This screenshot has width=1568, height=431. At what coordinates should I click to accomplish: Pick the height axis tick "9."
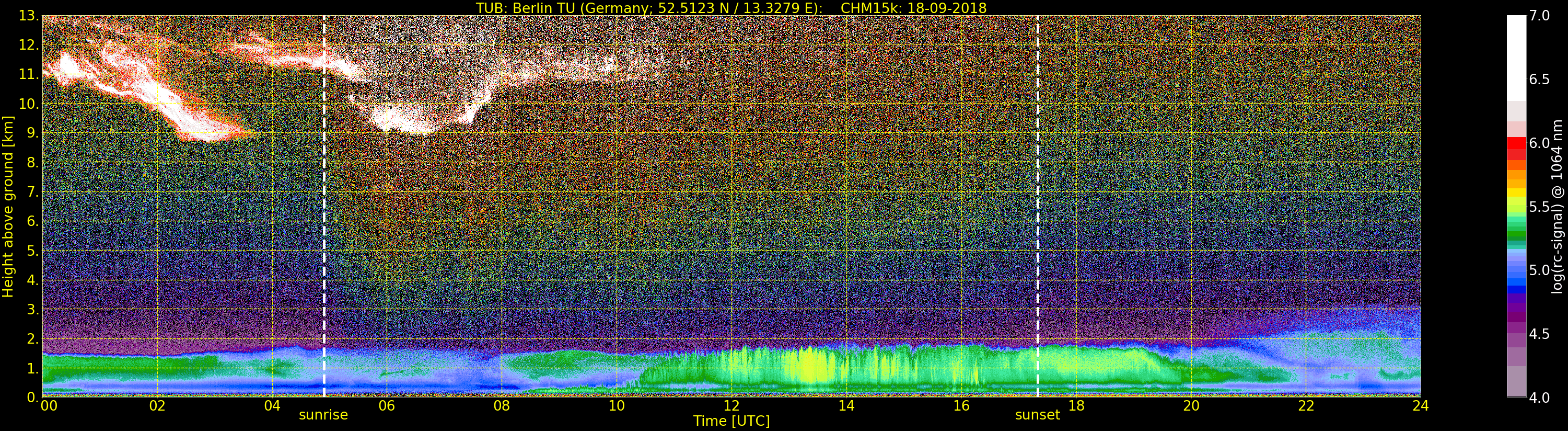pyautogui.click(x=33, y=133)
